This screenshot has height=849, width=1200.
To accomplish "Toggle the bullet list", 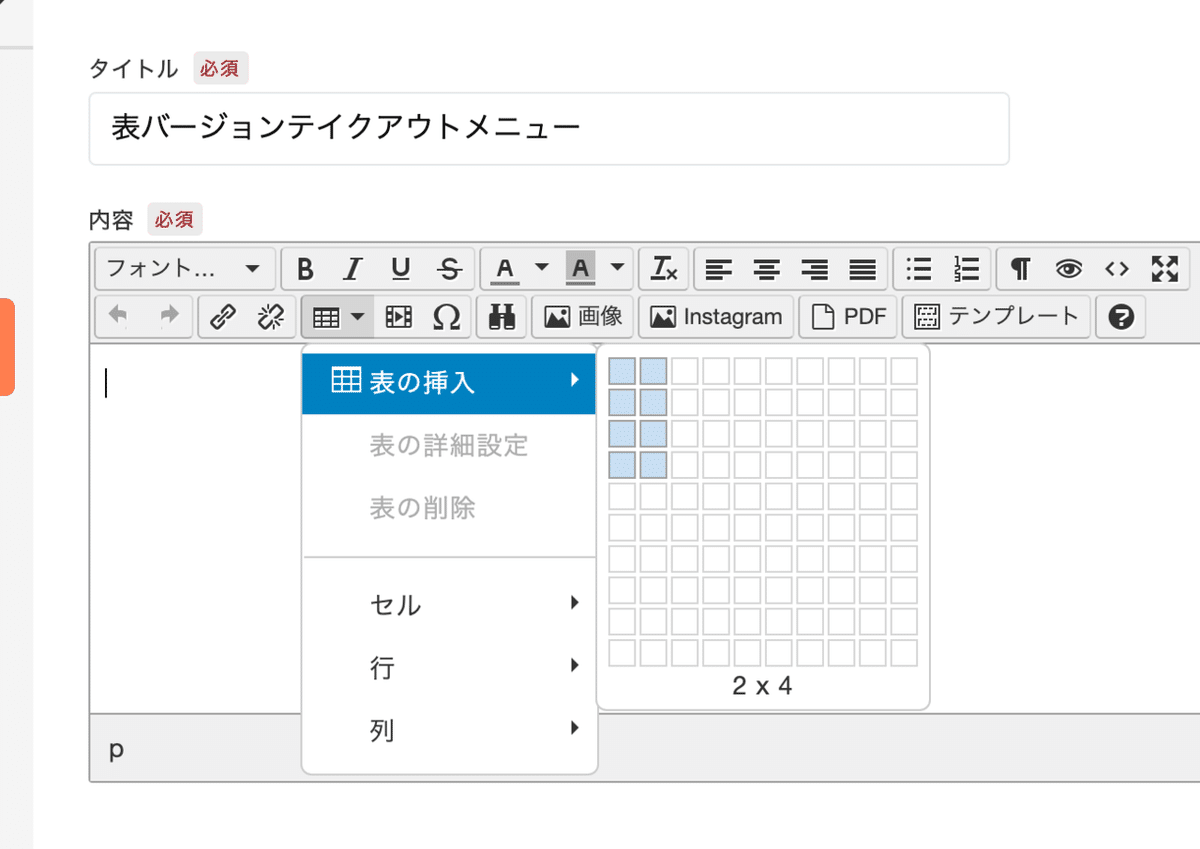I will (917, 269).
